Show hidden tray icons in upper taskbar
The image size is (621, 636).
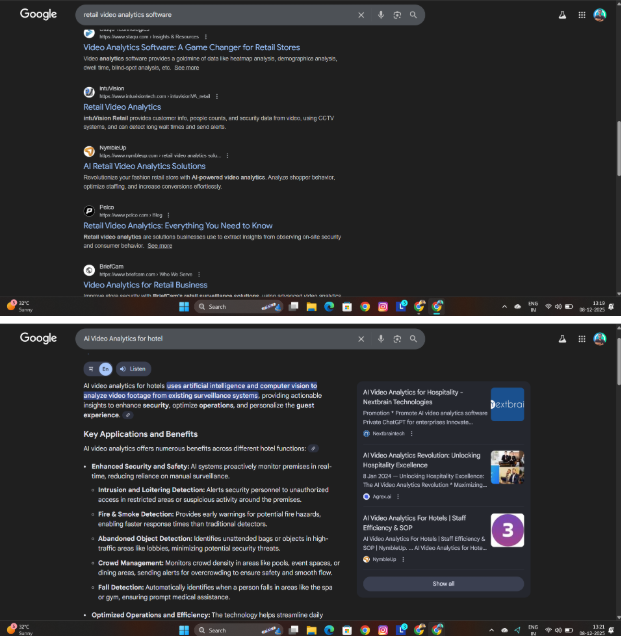[x=504, y=307]
